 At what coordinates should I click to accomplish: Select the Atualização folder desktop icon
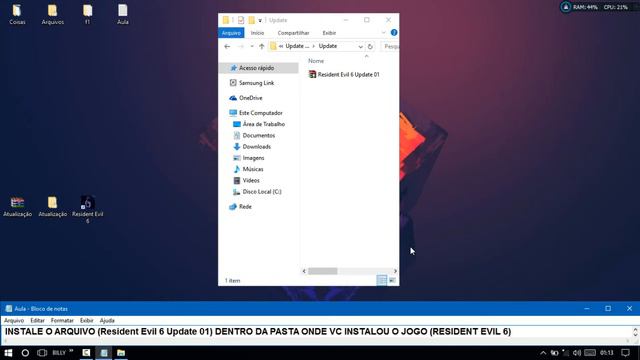click(52, 207)
